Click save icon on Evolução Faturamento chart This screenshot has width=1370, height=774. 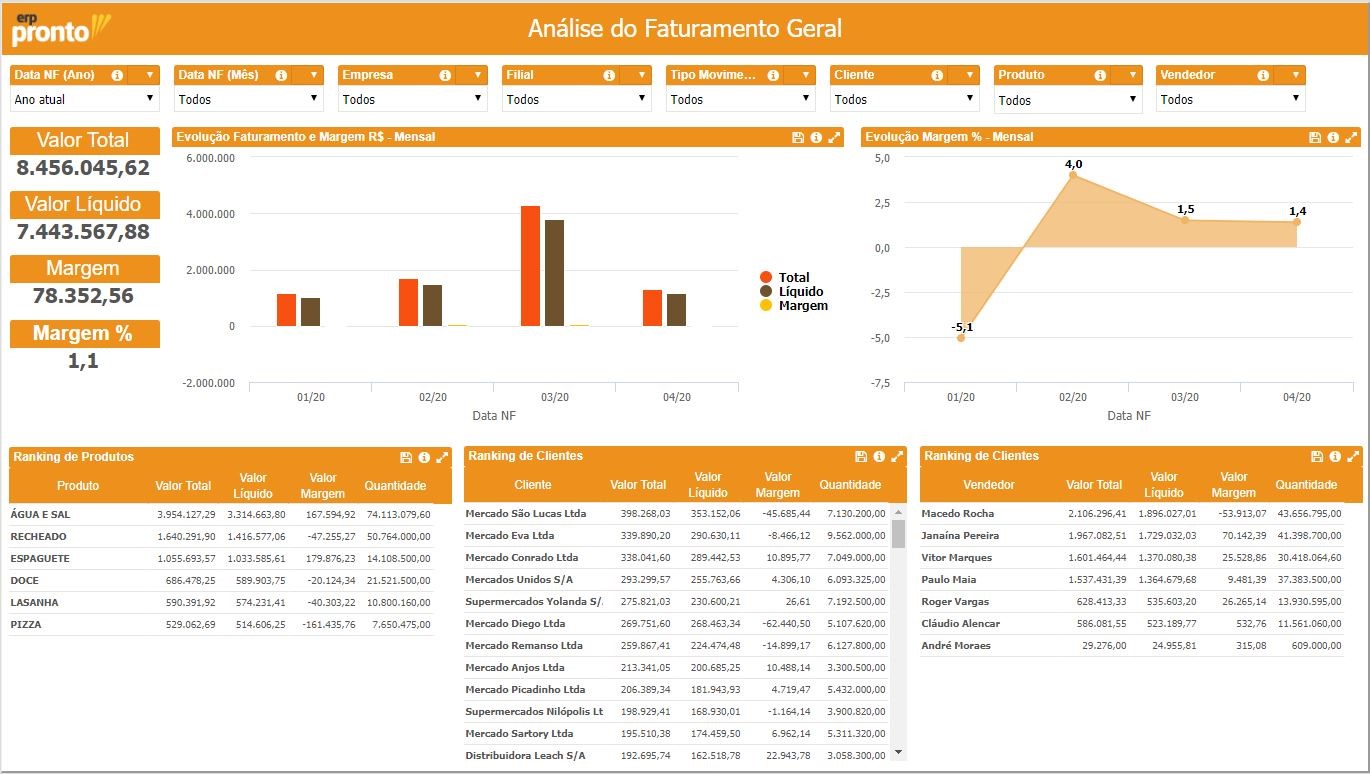[x=797, y=137]
